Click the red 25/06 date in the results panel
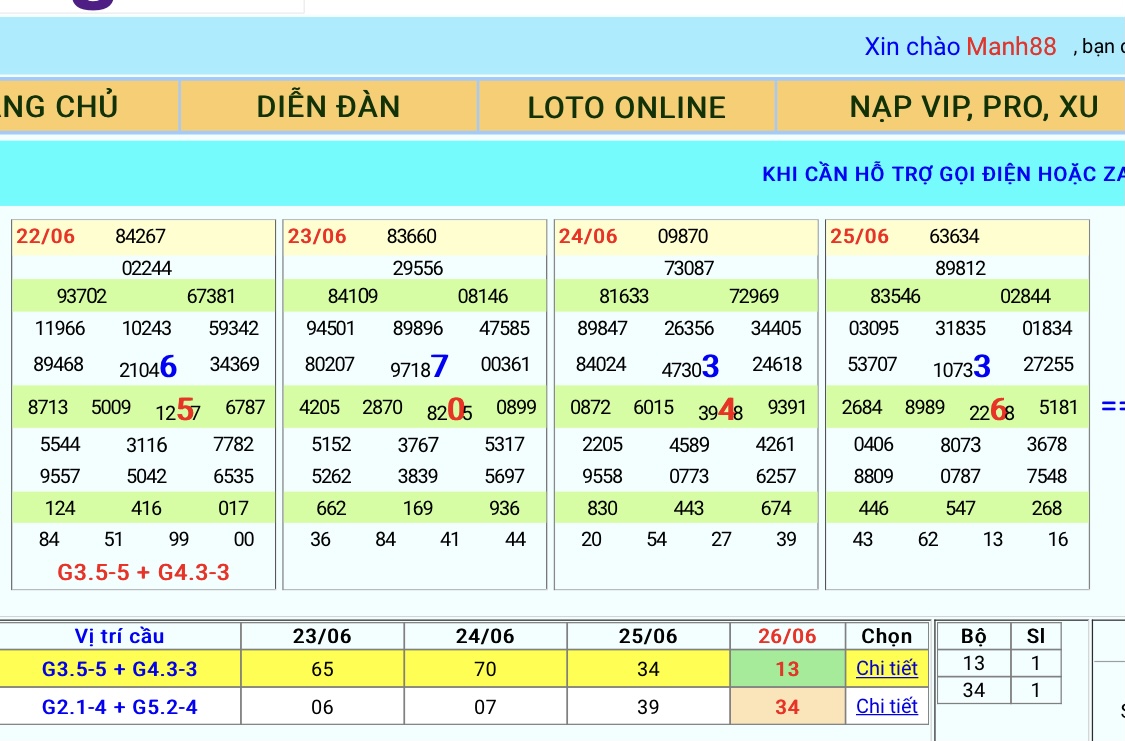Viewport: 1125px width, 741px height. pos(859,237)
